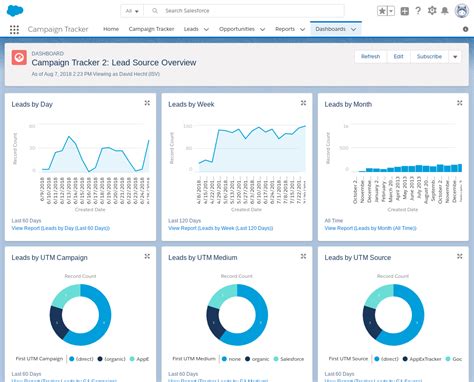Screen dimensions: 474x382
Task: Select the Dashboards tab
Action: tap(330, 29)
